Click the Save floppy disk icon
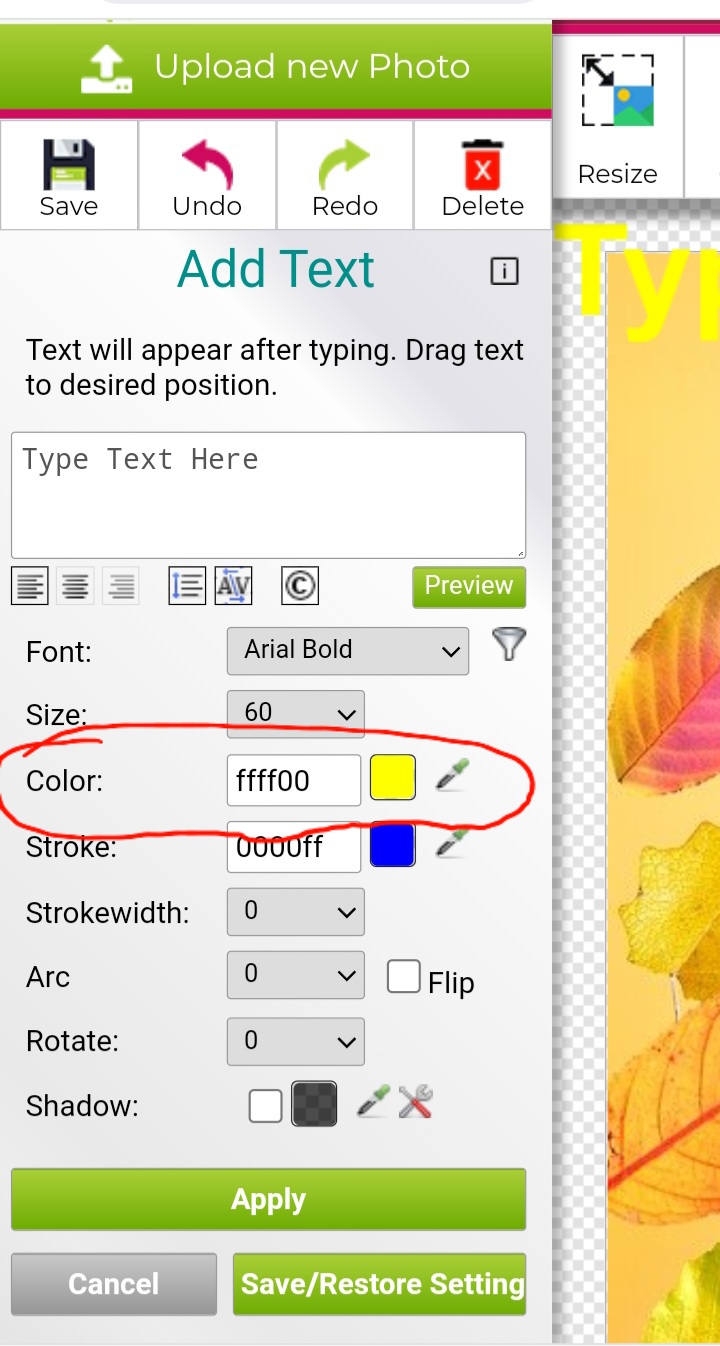The image size is (720, 1346). (68, 165)
